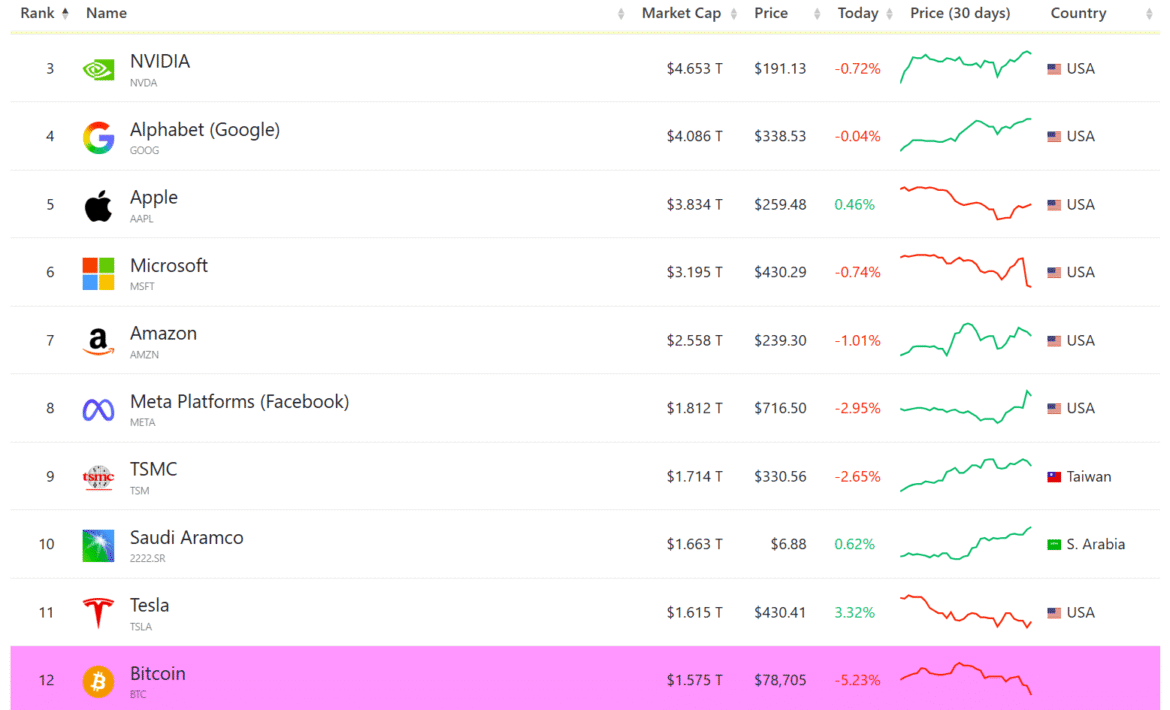Click the Google G logo
Image resolution: width=1170 pixels, height=710 pixels.
(97, 136)
